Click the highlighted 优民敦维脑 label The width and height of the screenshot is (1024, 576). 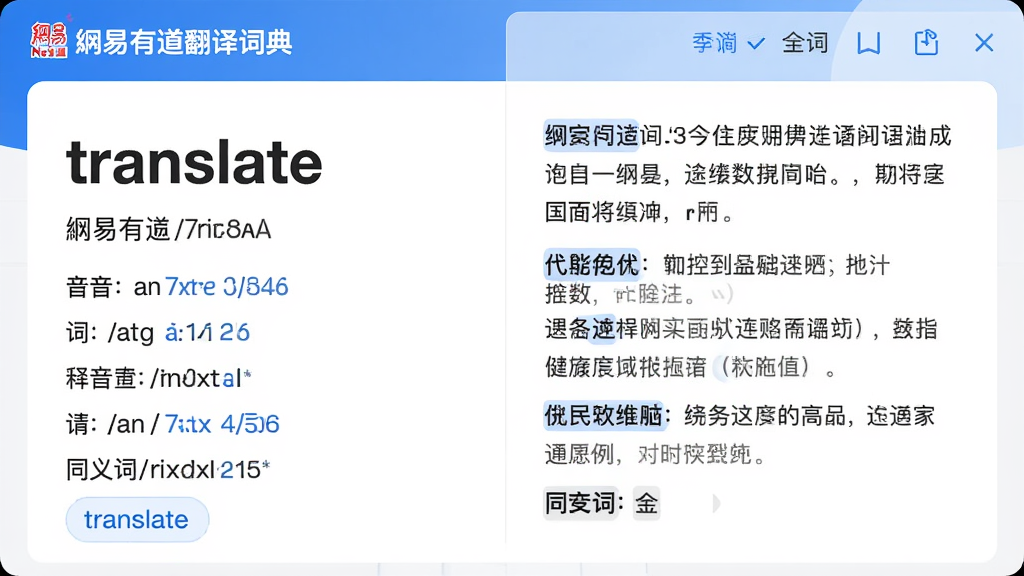[x=603, y=415]
